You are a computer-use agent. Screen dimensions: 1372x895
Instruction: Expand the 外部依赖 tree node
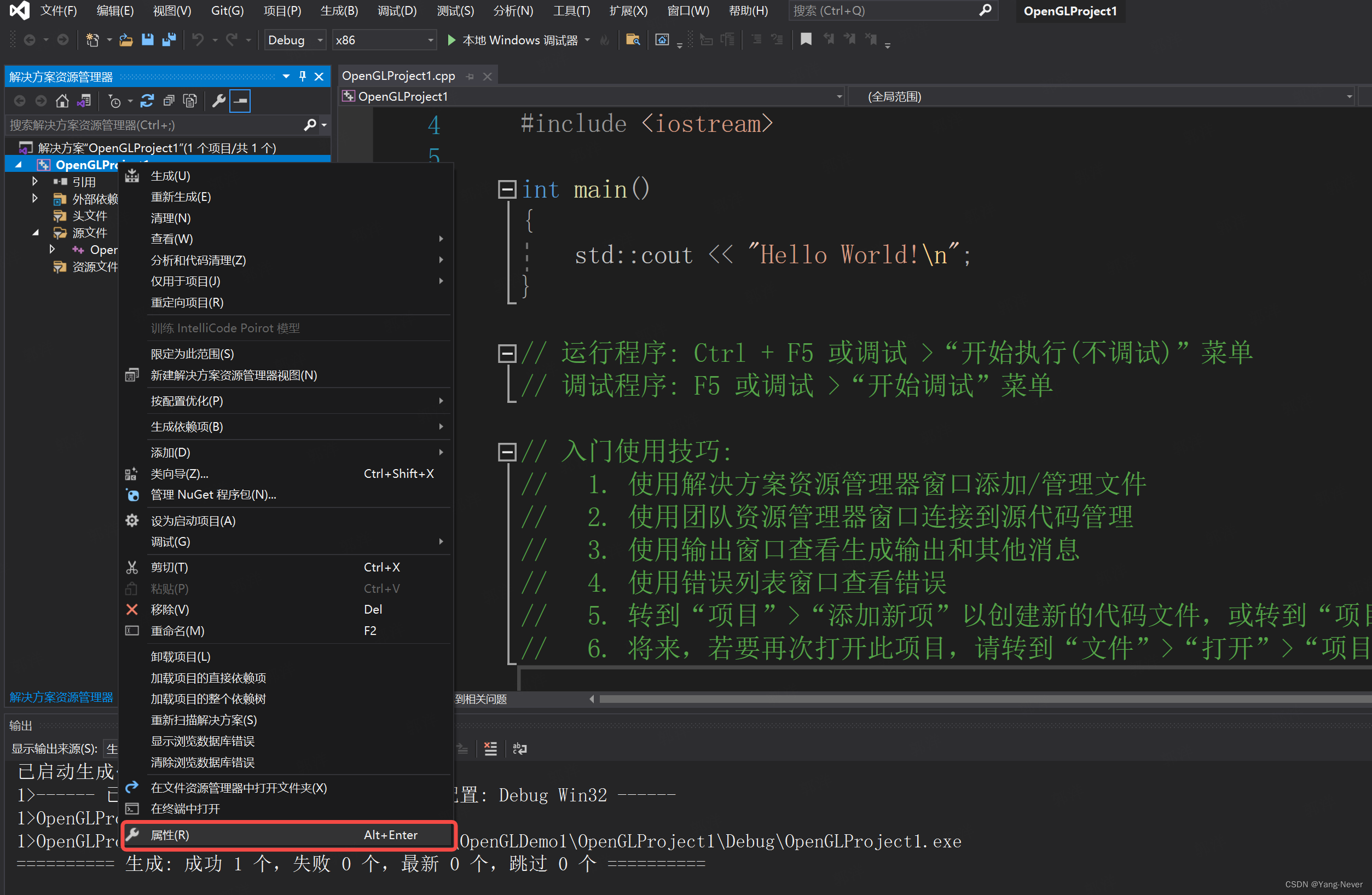[35, 198]
